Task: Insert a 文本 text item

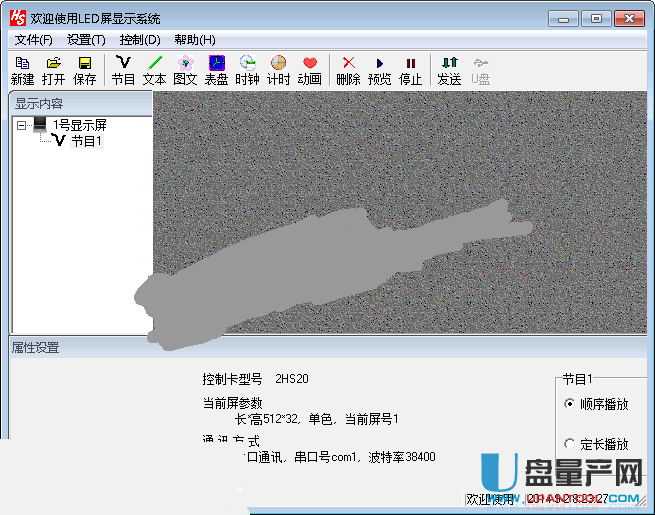Action: [154, 70]
